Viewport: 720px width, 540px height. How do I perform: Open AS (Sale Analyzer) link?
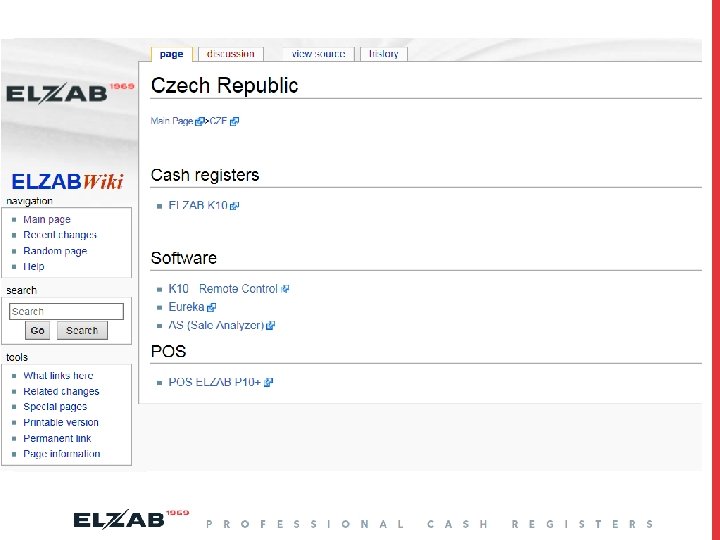click(x=216, y=325)
